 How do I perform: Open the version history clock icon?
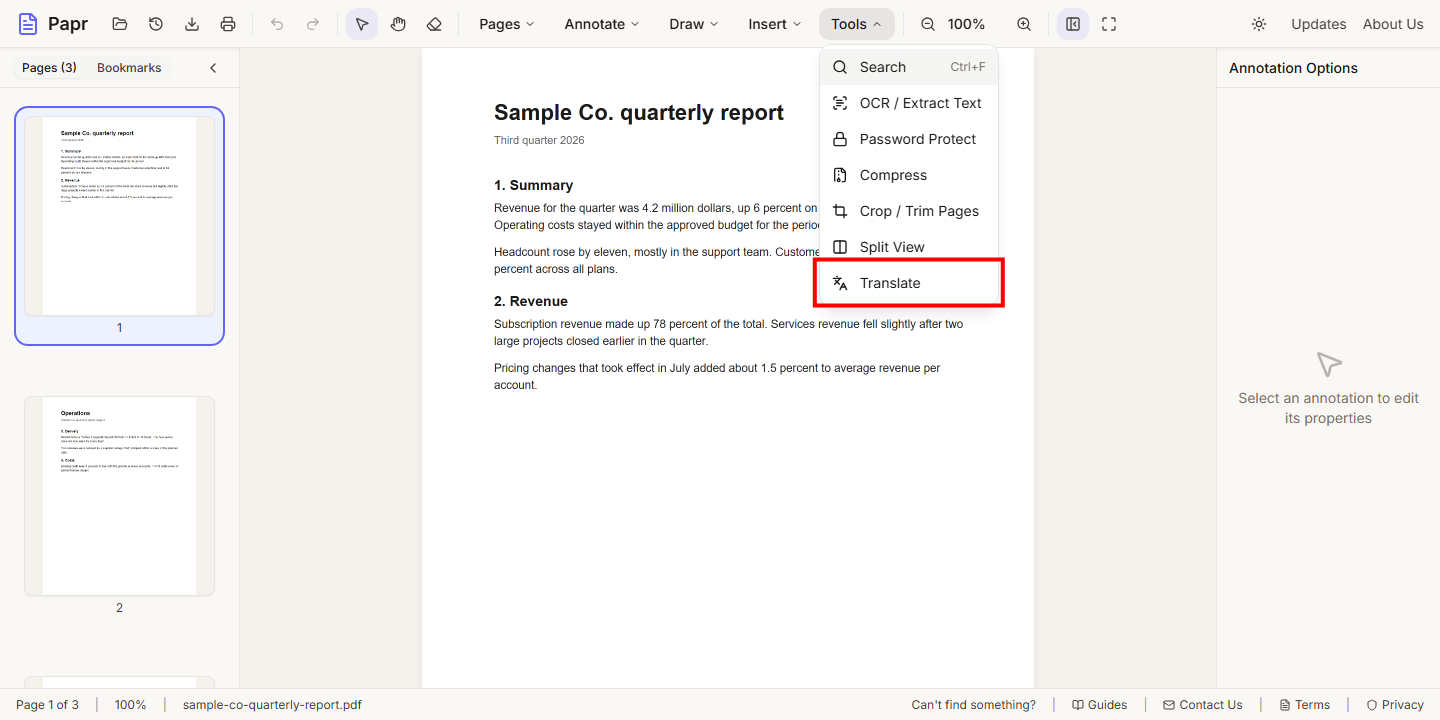[x=156, y=24]
